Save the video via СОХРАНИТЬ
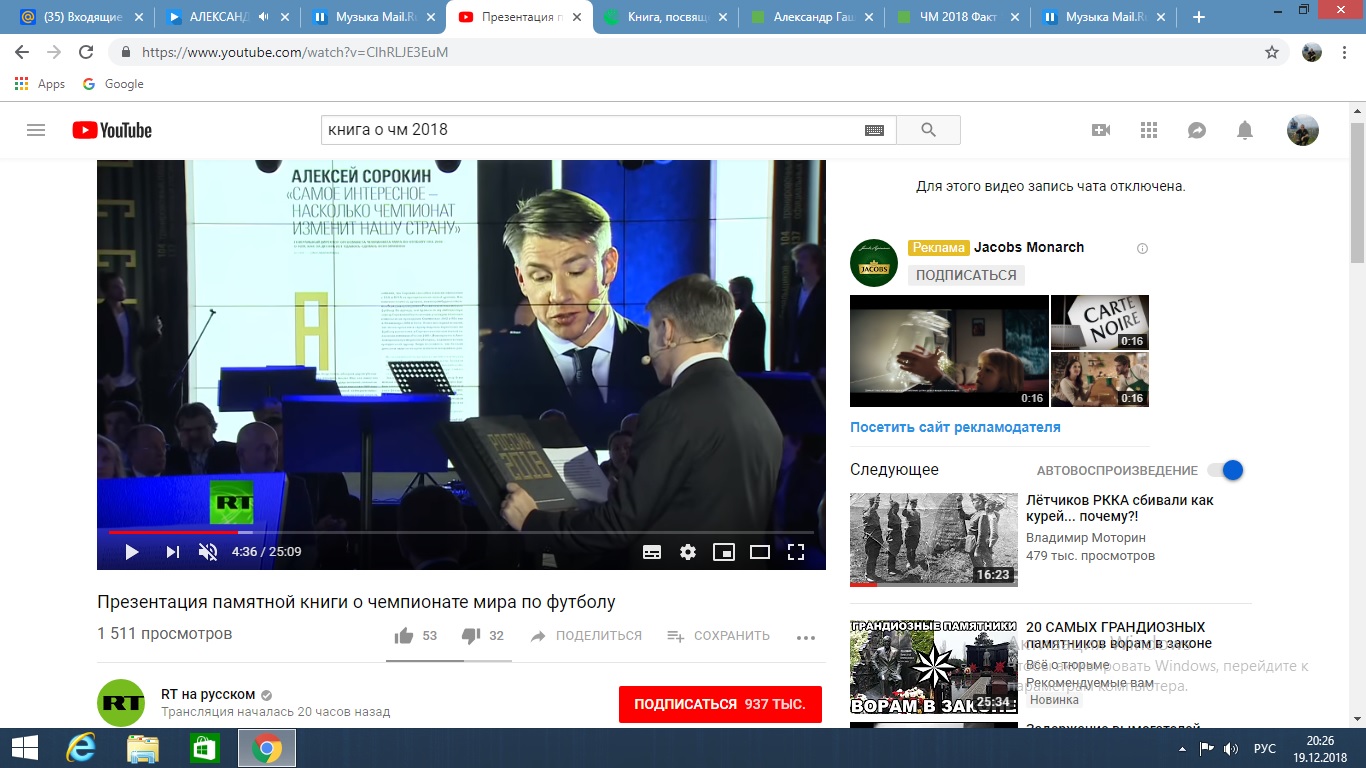The height and width of the screenshot is (768, 1366). (x=718, y=635)
